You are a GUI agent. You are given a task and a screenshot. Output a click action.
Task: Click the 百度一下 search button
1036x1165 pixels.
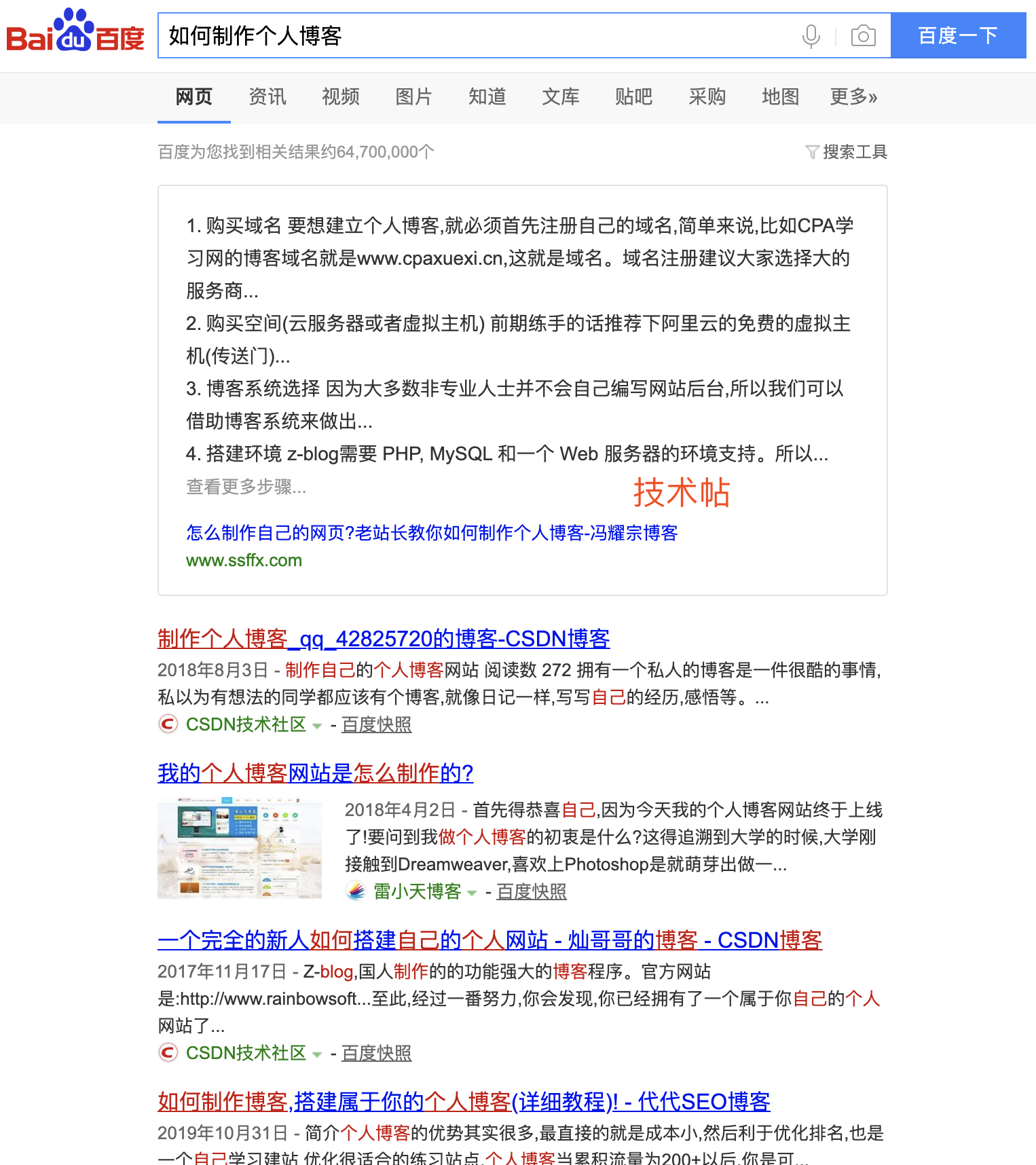click(x=958, y=35)
